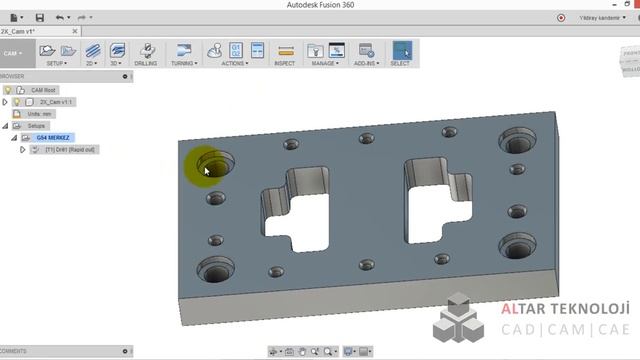Open the Tool Library icon
Viewport: 640px width, 360px height.
tap(315, 51)
